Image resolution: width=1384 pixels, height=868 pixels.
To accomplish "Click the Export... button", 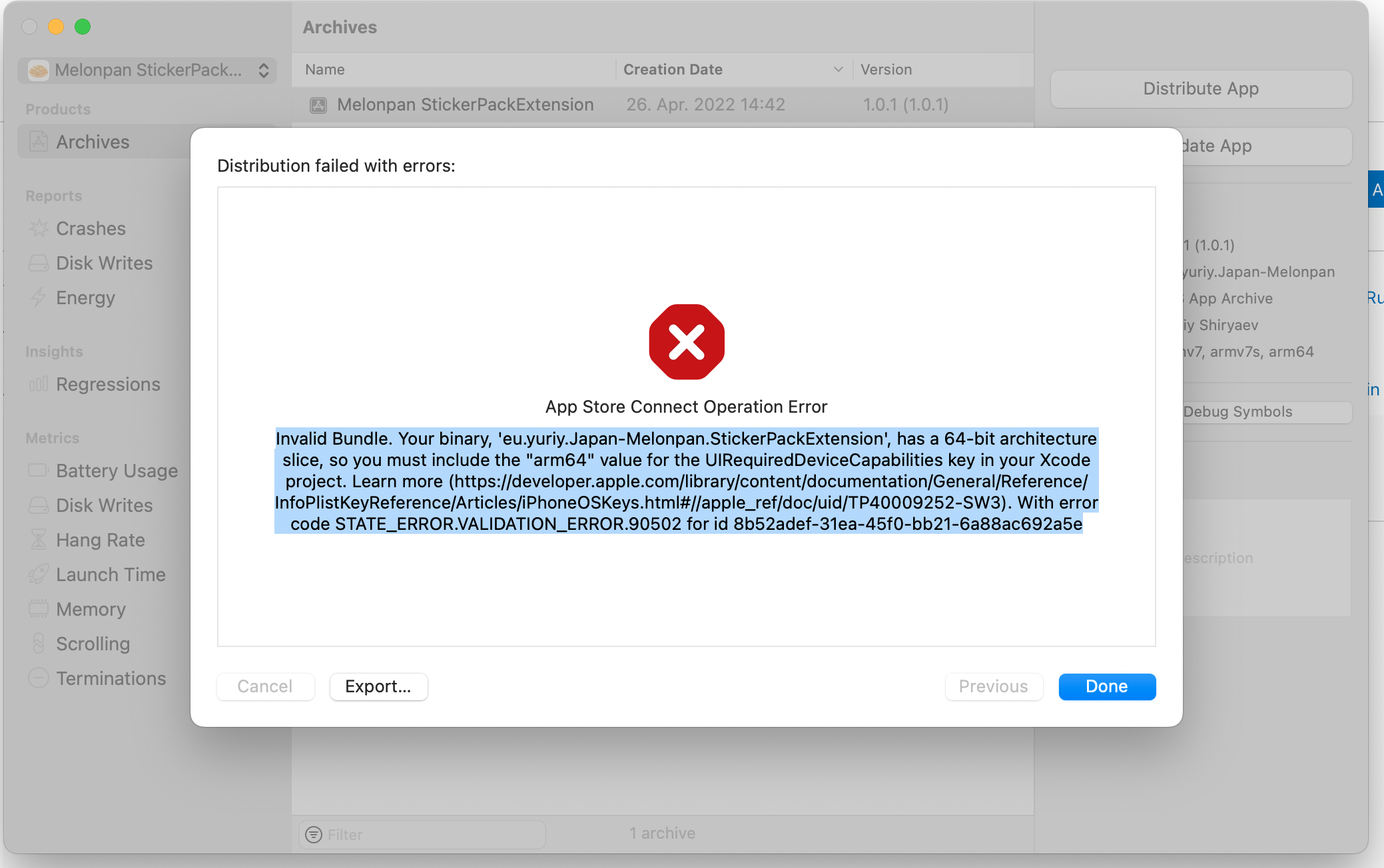I will (x=378, y=686).
